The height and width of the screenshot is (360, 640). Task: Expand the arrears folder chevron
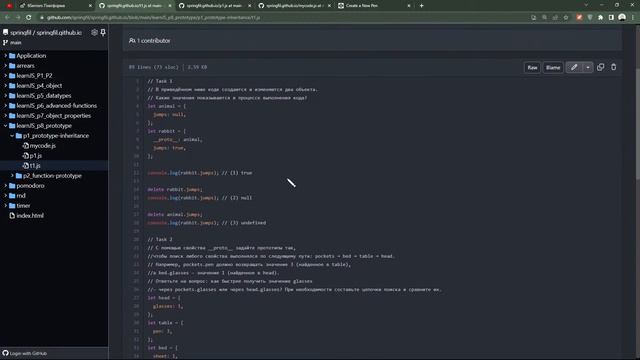click(6, 66)
